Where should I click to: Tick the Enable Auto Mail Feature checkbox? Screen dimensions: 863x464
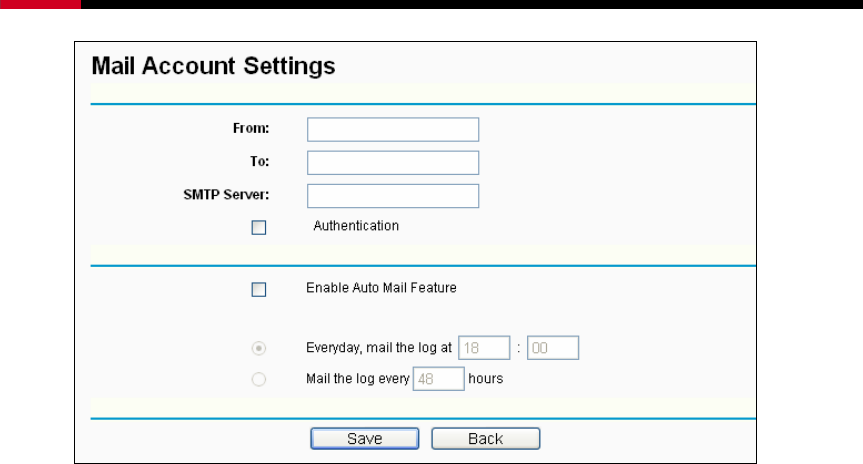259,290
